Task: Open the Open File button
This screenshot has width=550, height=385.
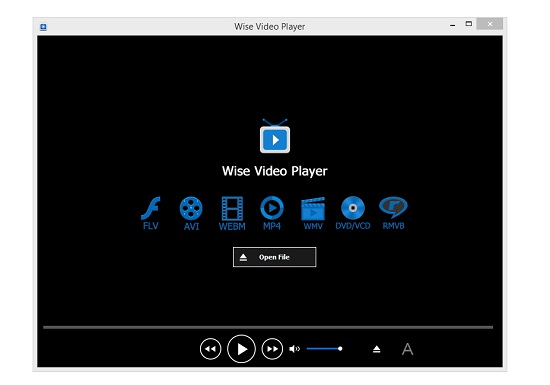Action: [x=274, y=257]
